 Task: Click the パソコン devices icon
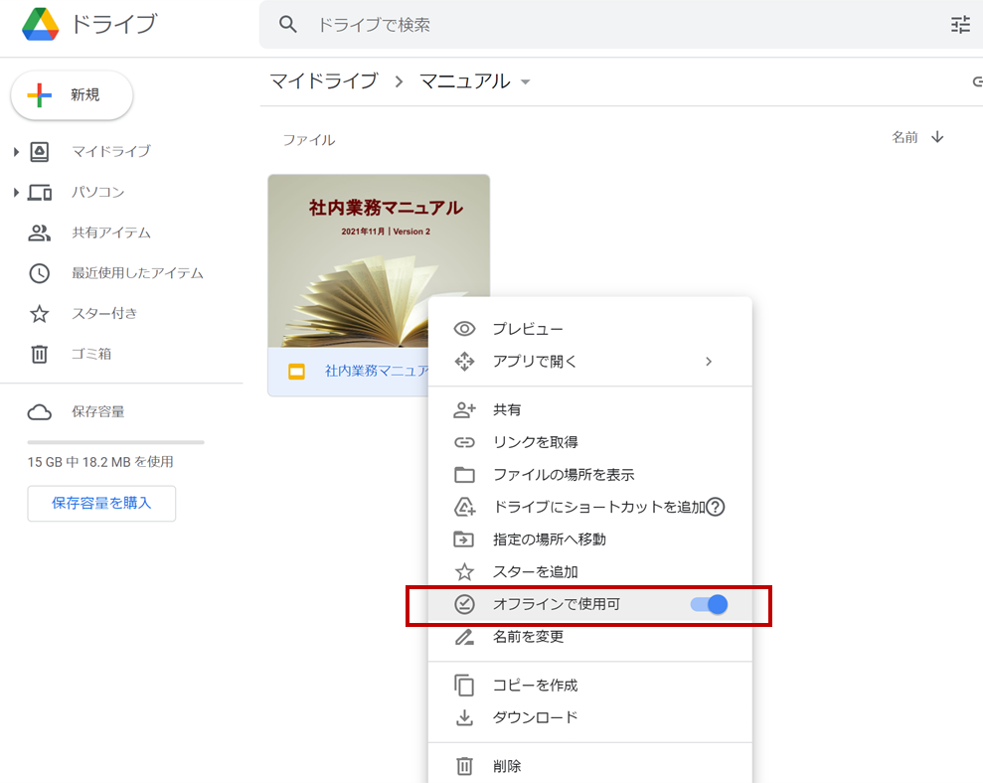point(39,192)
